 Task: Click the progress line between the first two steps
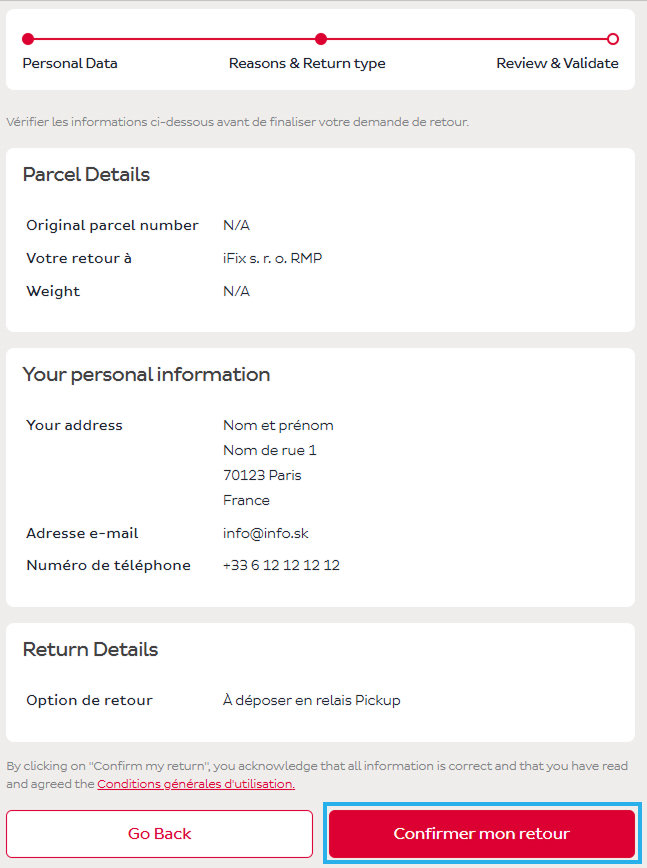[x=174, y=39]
